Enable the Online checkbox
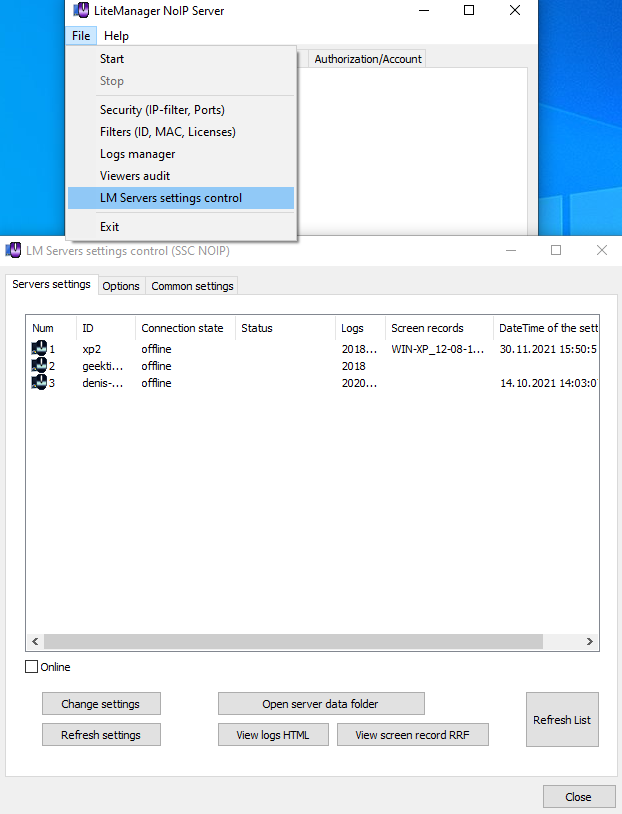 [x=32, y=667]
